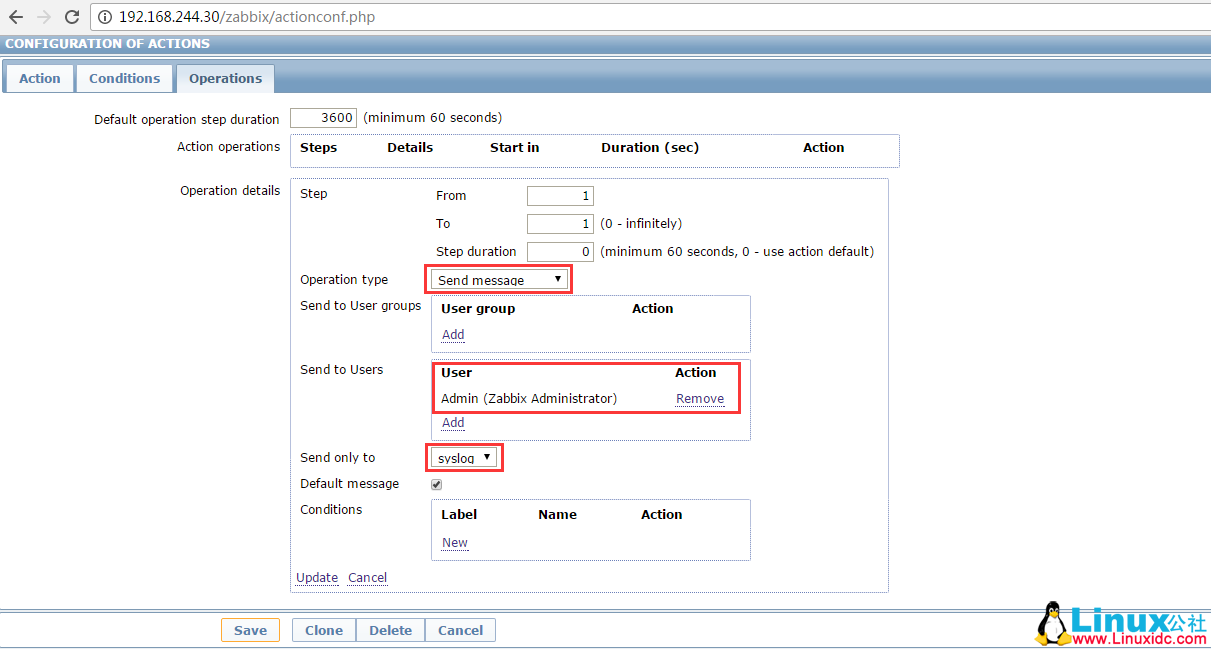The width and height of the screenshot is (1211, 649).
Task: Remove Admin from Send to Users
Action: pyautogui.click(x=700, y=398)
